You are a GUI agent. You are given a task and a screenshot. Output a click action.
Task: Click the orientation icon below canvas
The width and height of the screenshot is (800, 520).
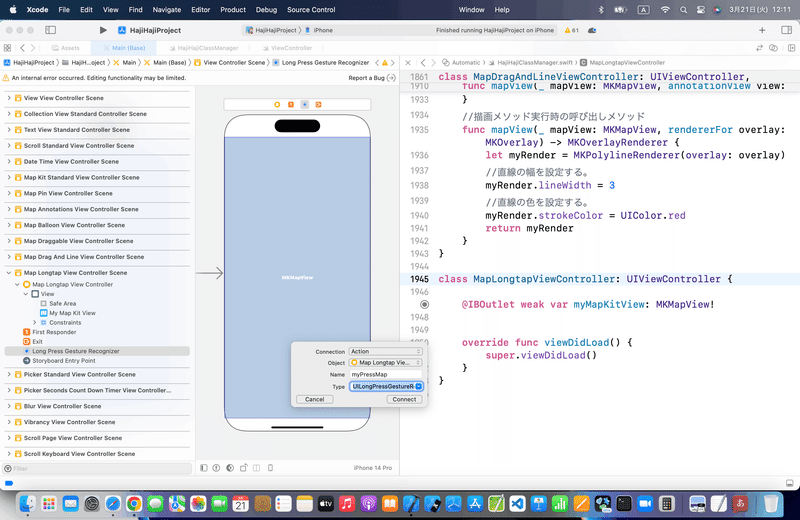coord(243,467)
